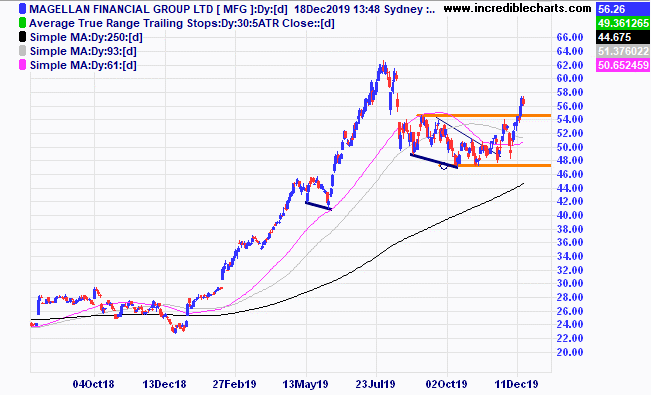Click the 60.00 price axis label
This screenshot has width=651, height=395.
[x=570, y=78]
